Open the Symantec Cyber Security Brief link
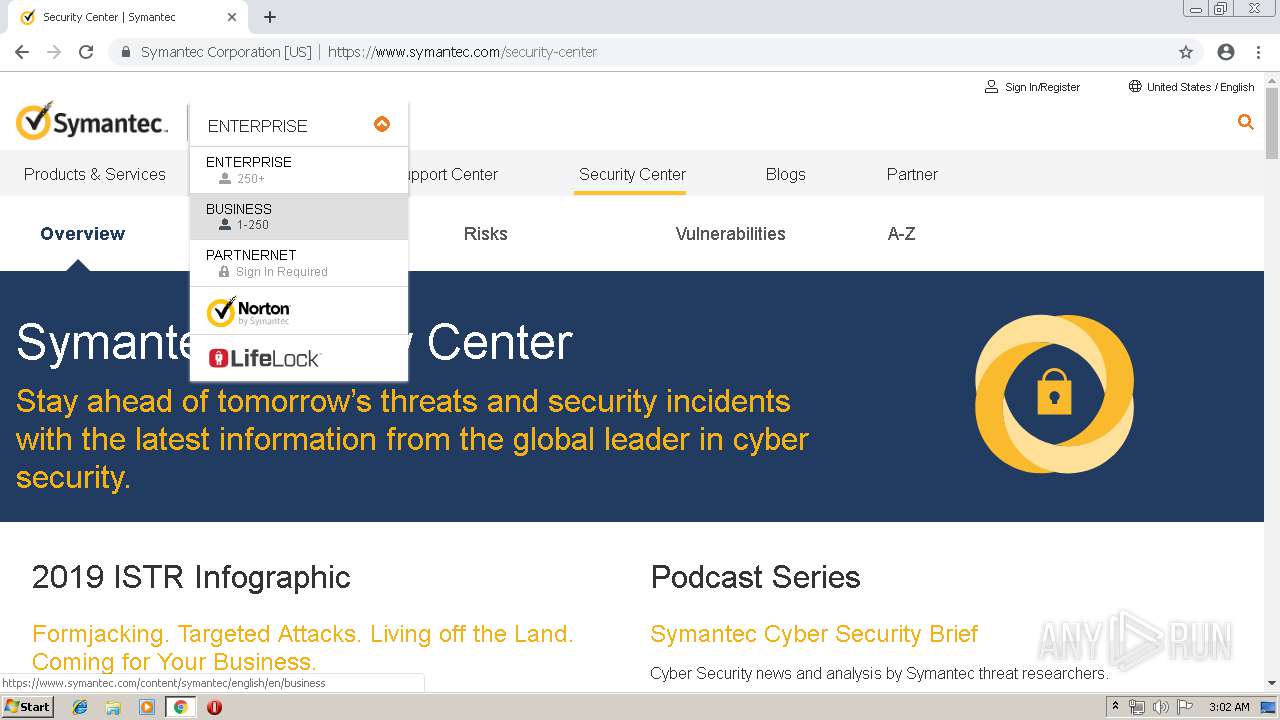 pyautogui.click(x=813, y=634)
